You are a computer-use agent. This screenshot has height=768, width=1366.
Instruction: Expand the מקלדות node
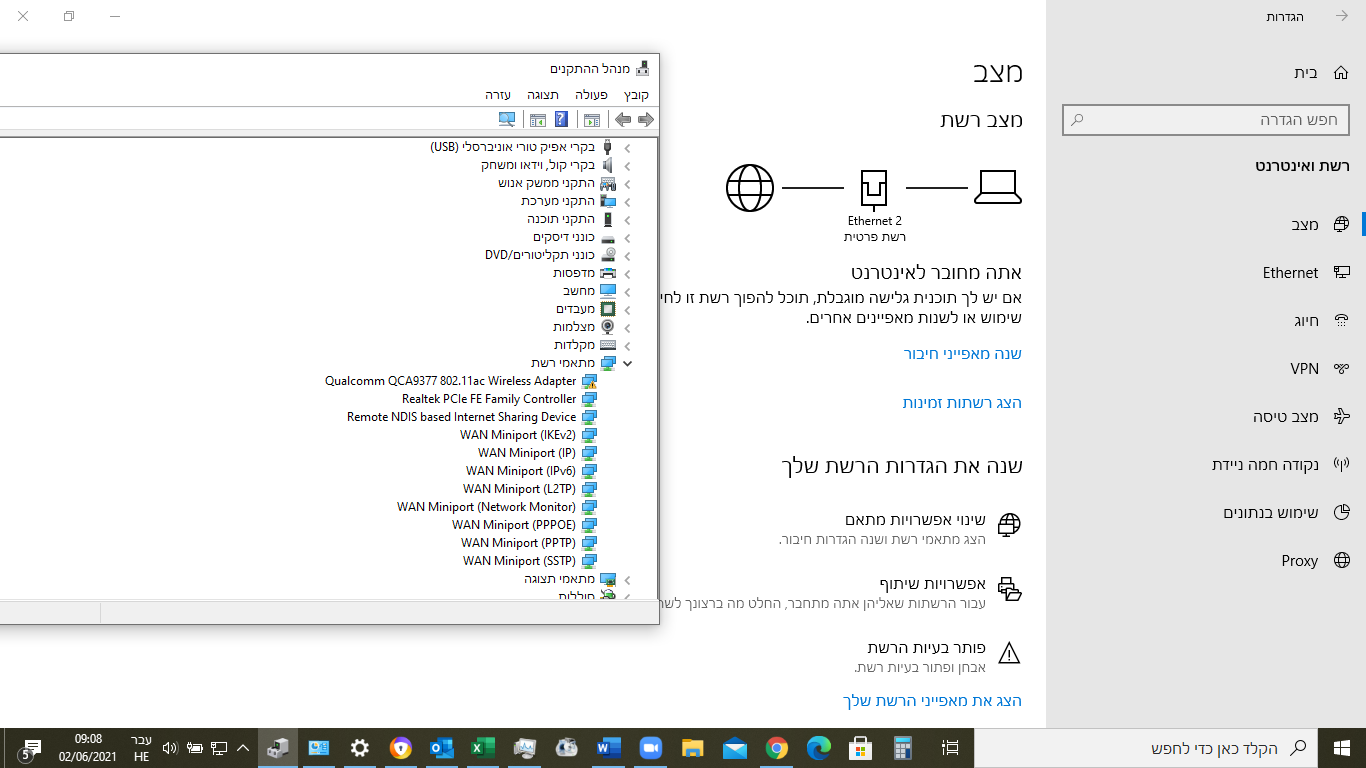tap(628, 345)
